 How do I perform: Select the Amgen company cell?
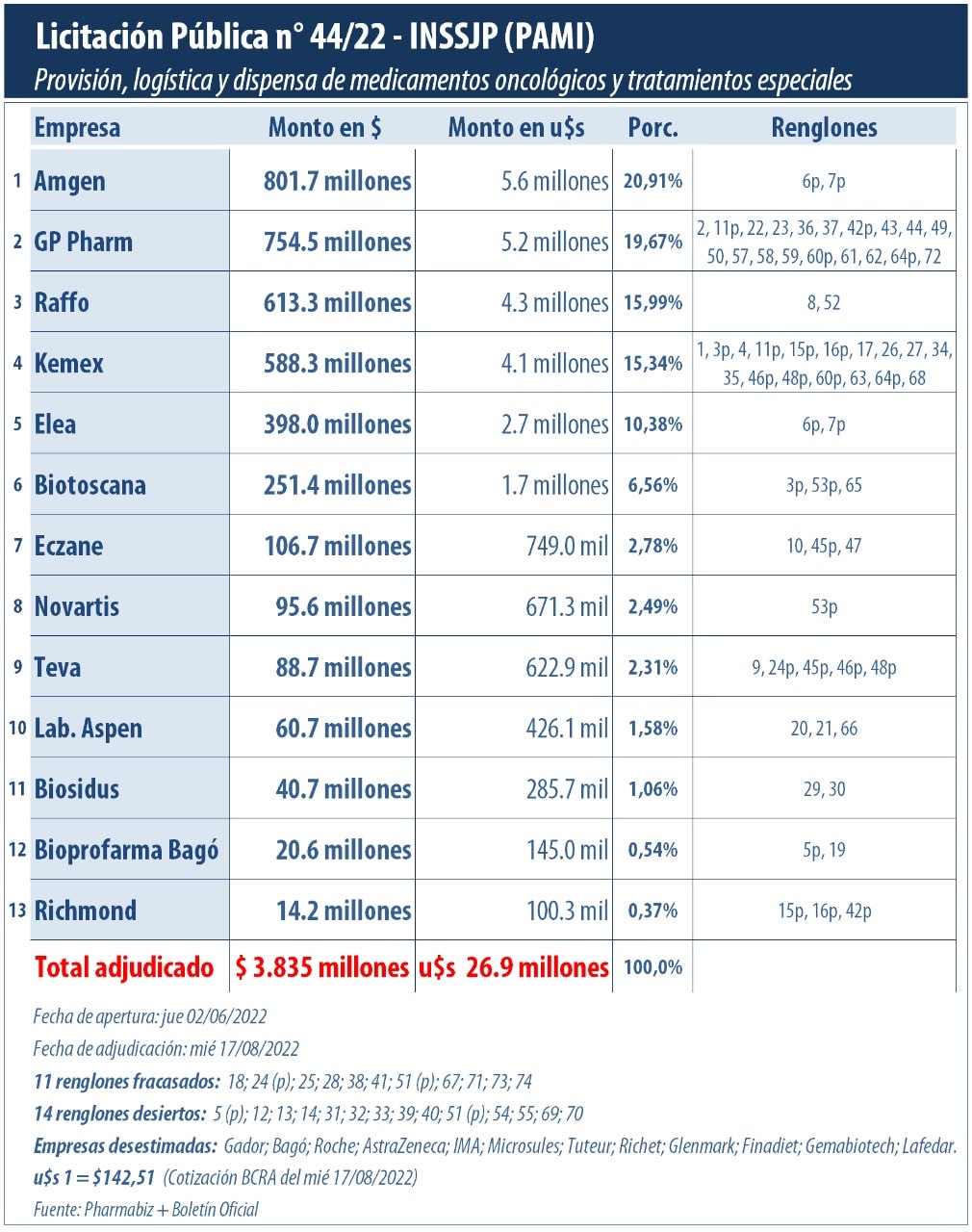click(70, 181)
